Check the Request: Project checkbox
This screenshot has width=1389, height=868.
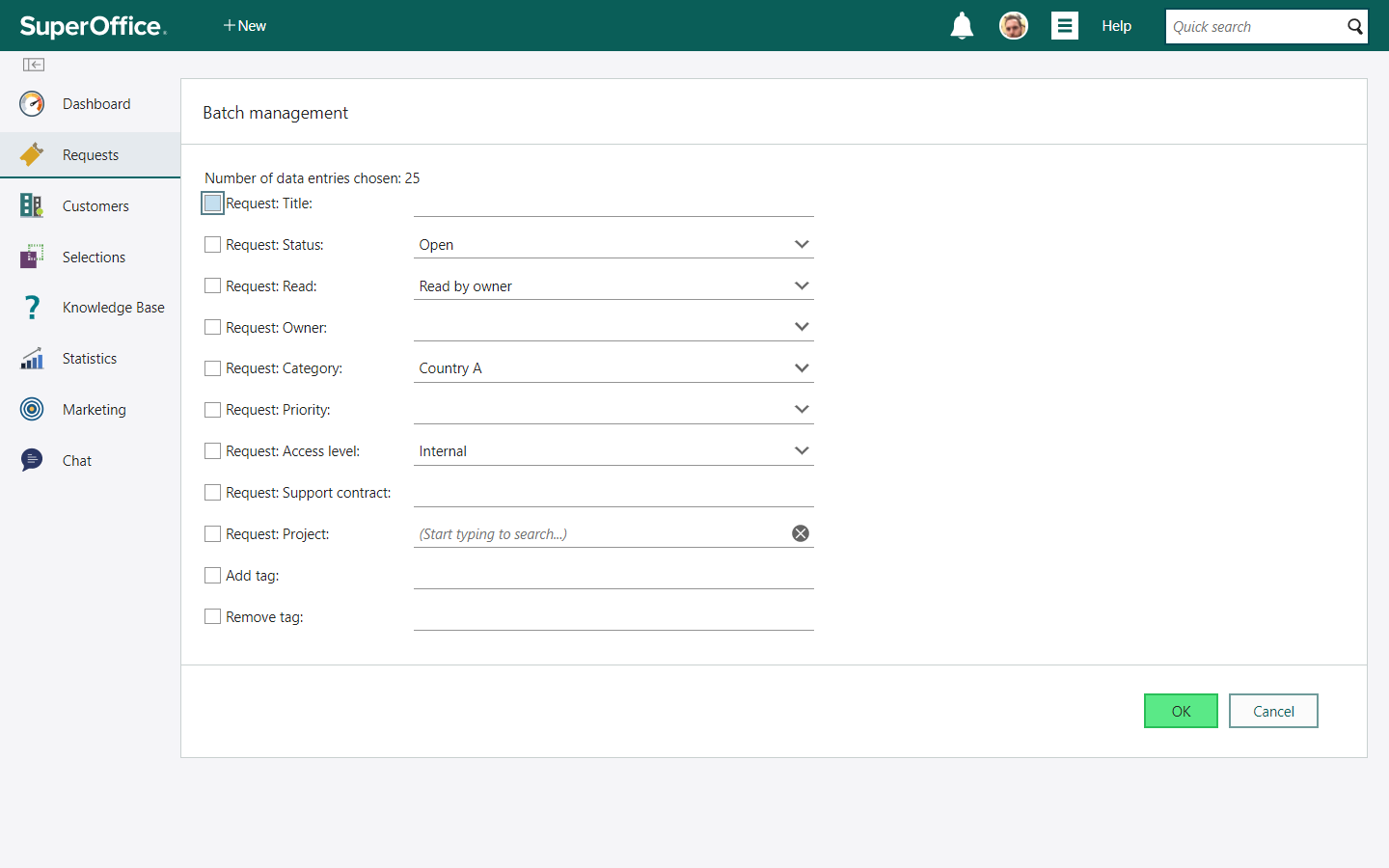coord(213,534)
